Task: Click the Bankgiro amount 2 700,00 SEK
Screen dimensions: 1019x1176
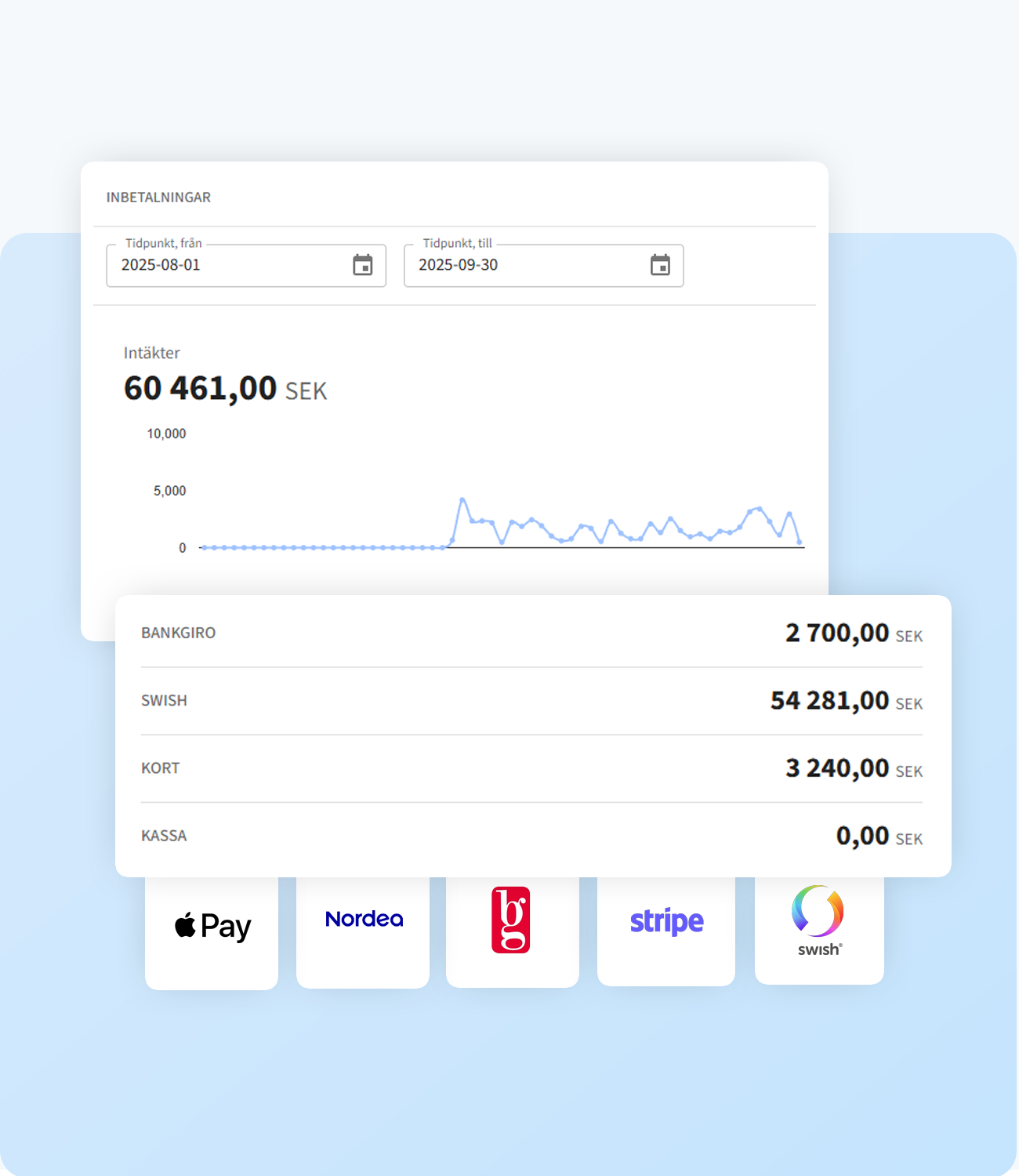Action: tap(853, 633)
